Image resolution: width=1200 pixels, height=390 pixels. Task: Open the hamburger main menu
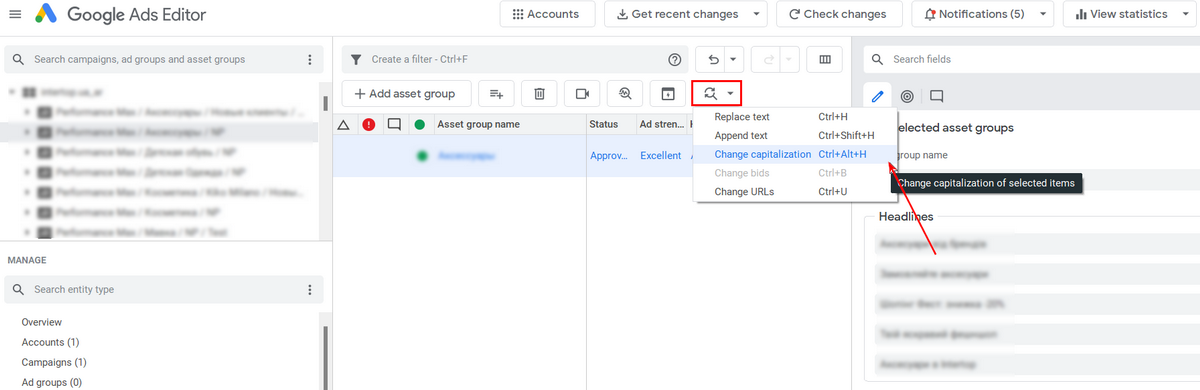tap(14, 14)
